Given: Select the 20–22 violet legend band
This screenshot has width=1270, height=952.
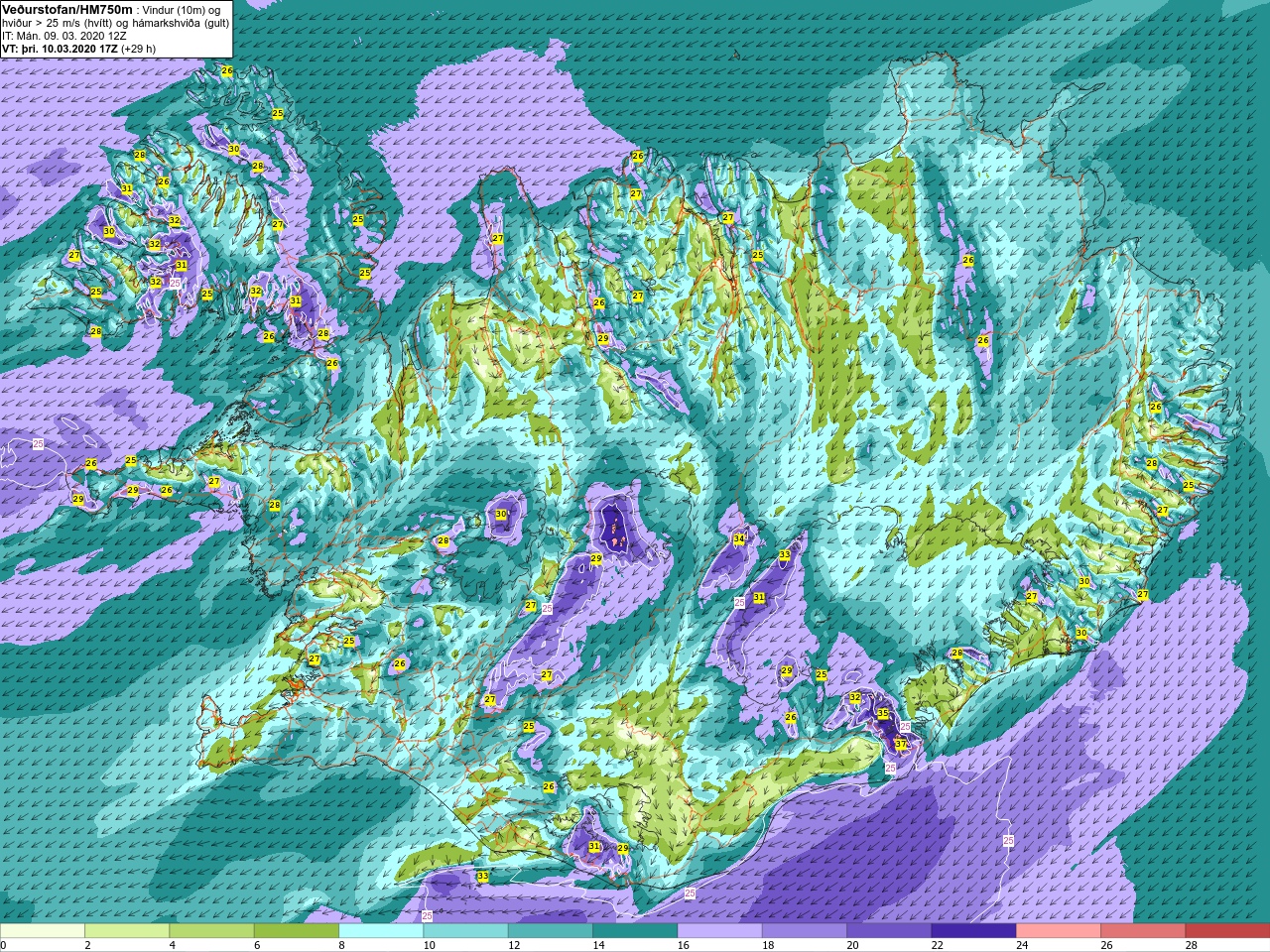Looking at the screenshot, I should [889, 931].
